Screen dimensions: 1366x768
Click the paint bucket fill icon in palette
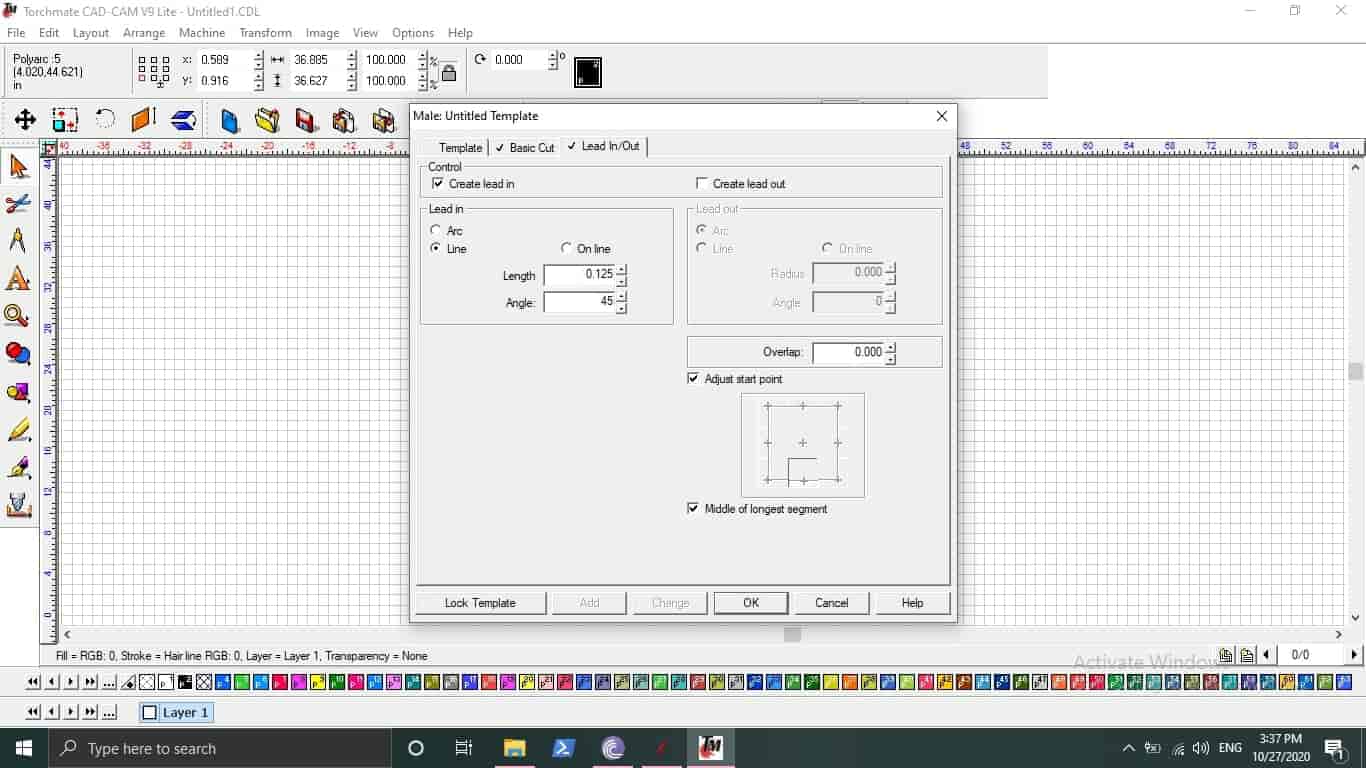pyautogui.click(x=129, y=683)
